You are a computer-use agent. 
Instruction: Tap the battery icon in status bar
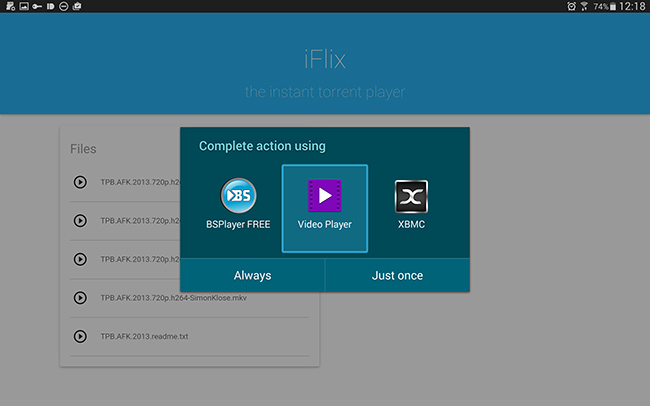(613, 7)
